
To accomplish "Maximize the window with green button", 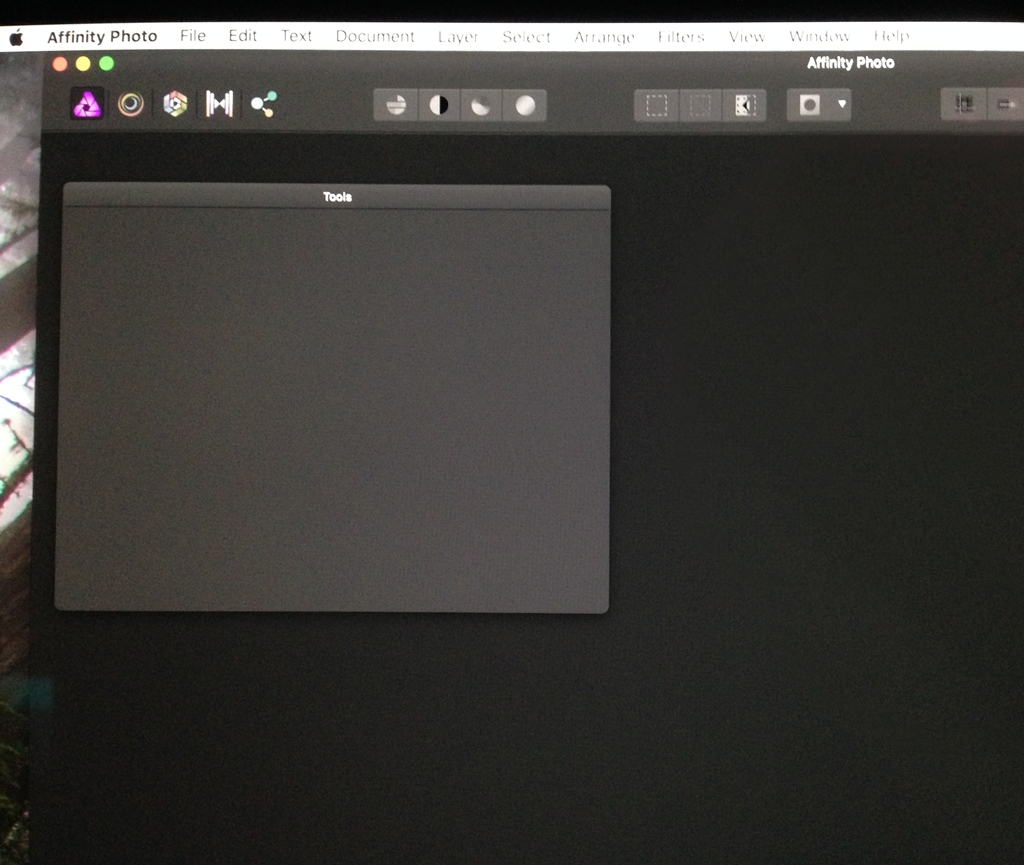I will pyautogui.click(x=106, y=63).
